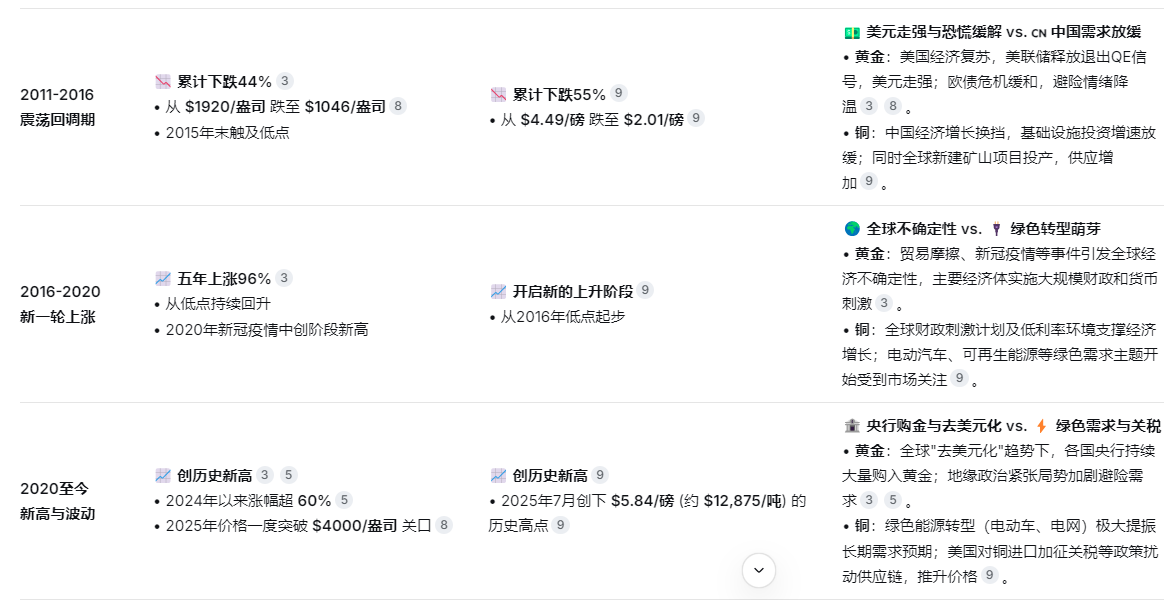Screen dimensions: 1170x600
Task: Open citation 9 after $2.01/磅
Action: 696,119
